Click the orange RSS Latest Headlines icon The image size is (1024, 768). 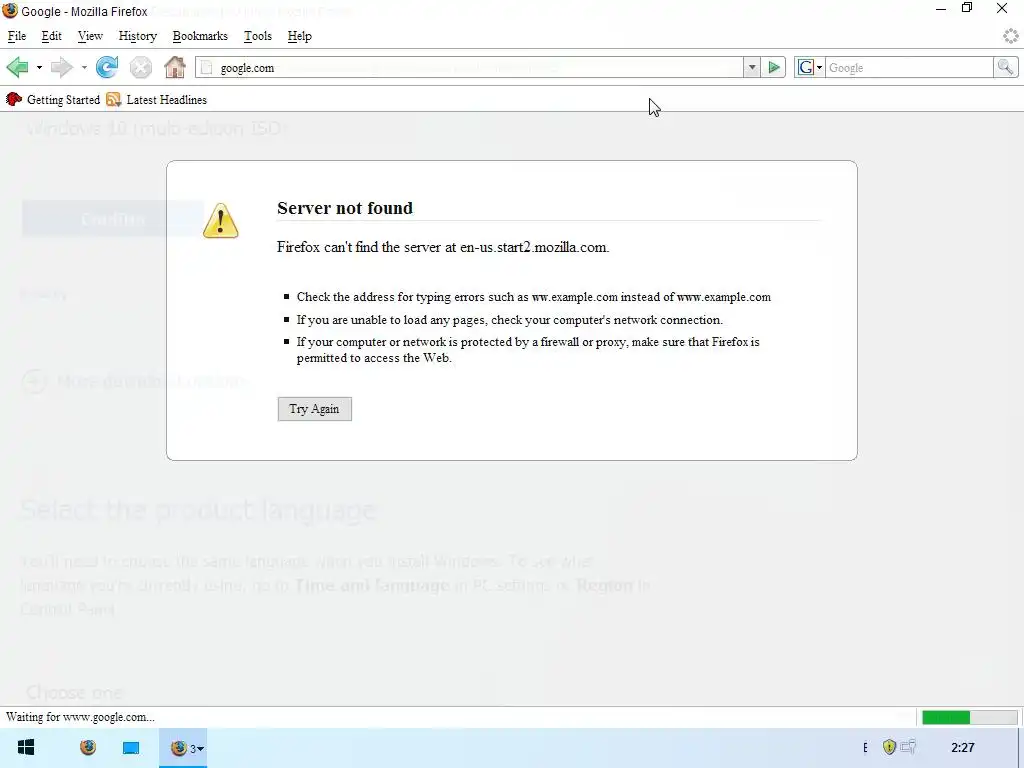tap(114, 100)
